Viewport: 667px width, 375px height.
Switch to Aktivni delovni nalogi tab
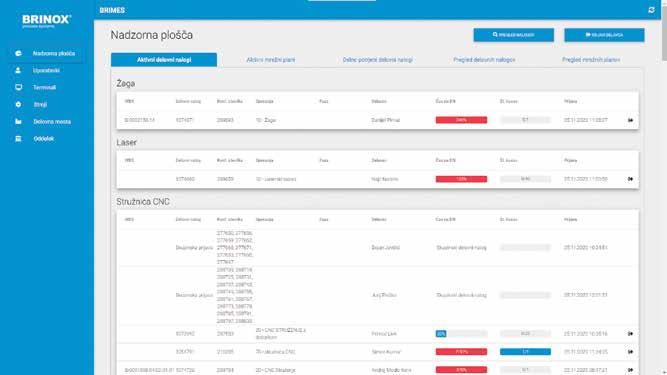[x=164, y=60]
